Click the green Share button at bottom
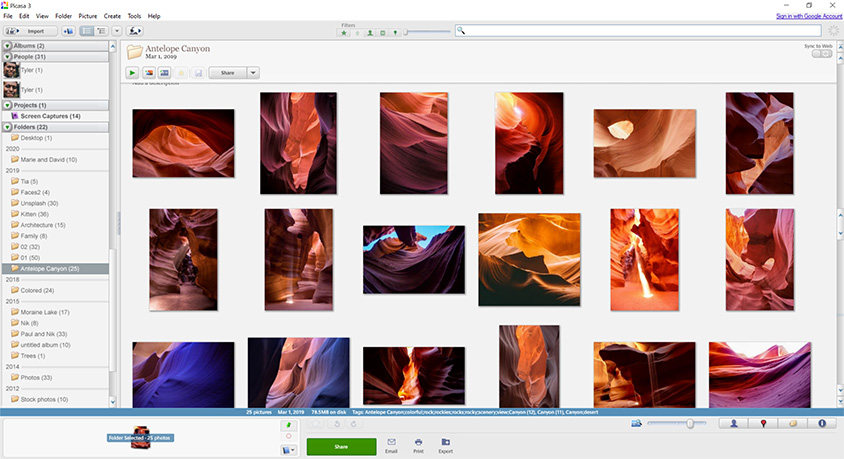The height and width of the screenshot is (459, 844). pyautogui.click(x=341, y=447)
